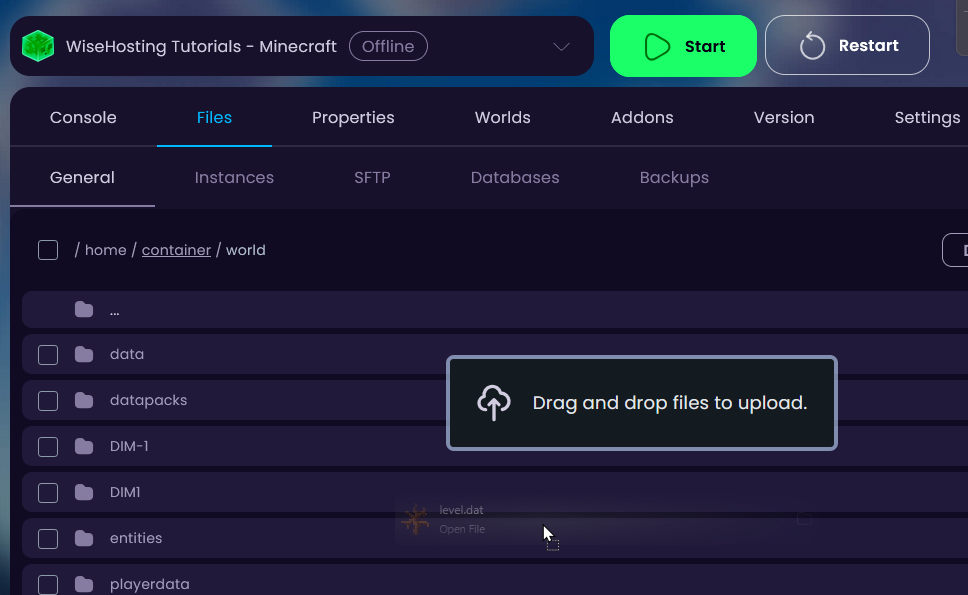This screenshot has width=968, height=595.
Task: Tick the playerdata folder checkbox
Action: 48,585
